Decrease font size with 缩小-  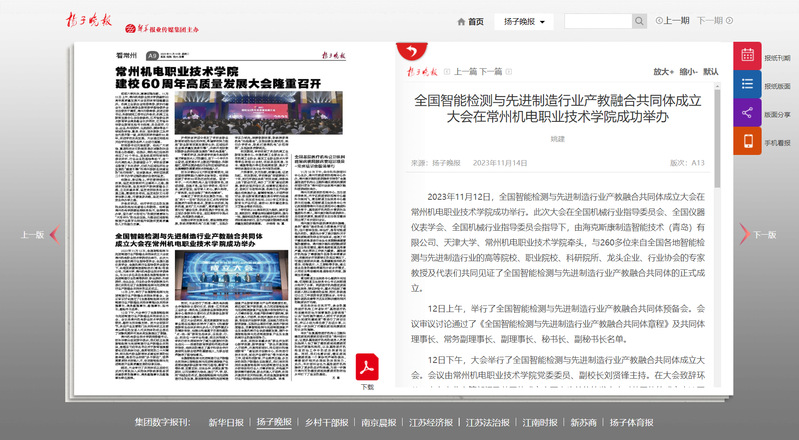point(688,72)
